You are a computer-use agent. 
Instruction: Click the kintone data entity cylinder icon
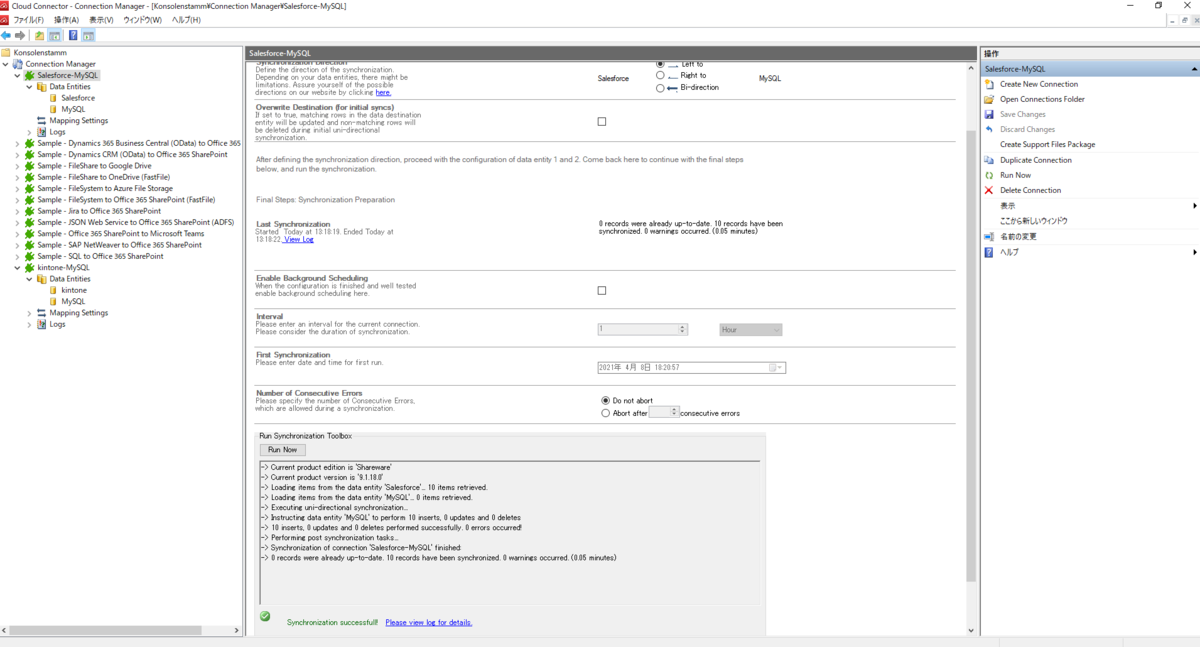pos(54,290)
